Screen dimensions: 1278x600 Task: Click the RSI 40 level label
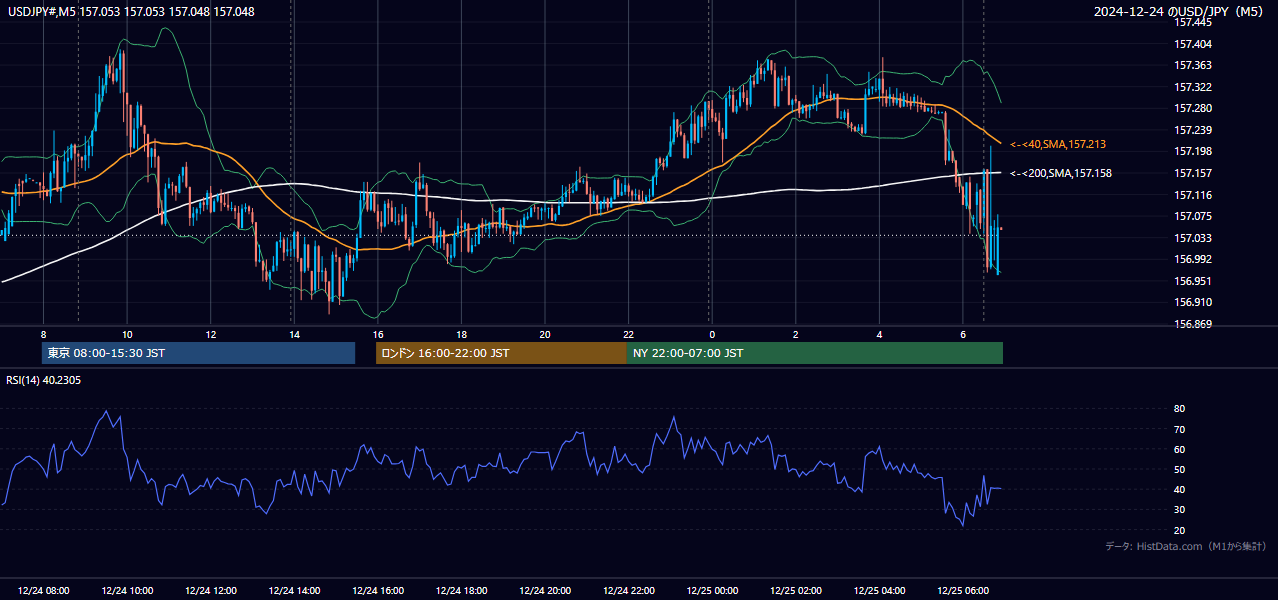pos(1180,490)
